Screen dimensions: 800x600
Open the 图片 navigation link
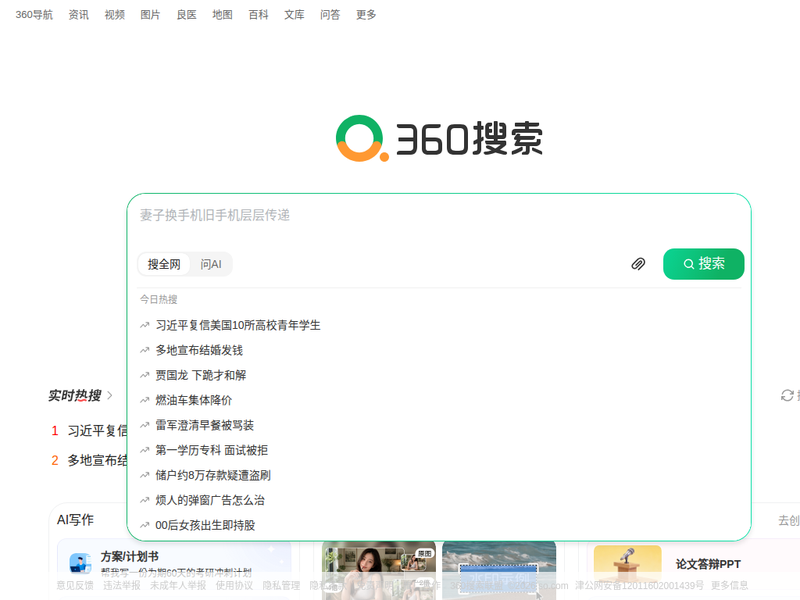pyautogui.click(x=150, y=15)
